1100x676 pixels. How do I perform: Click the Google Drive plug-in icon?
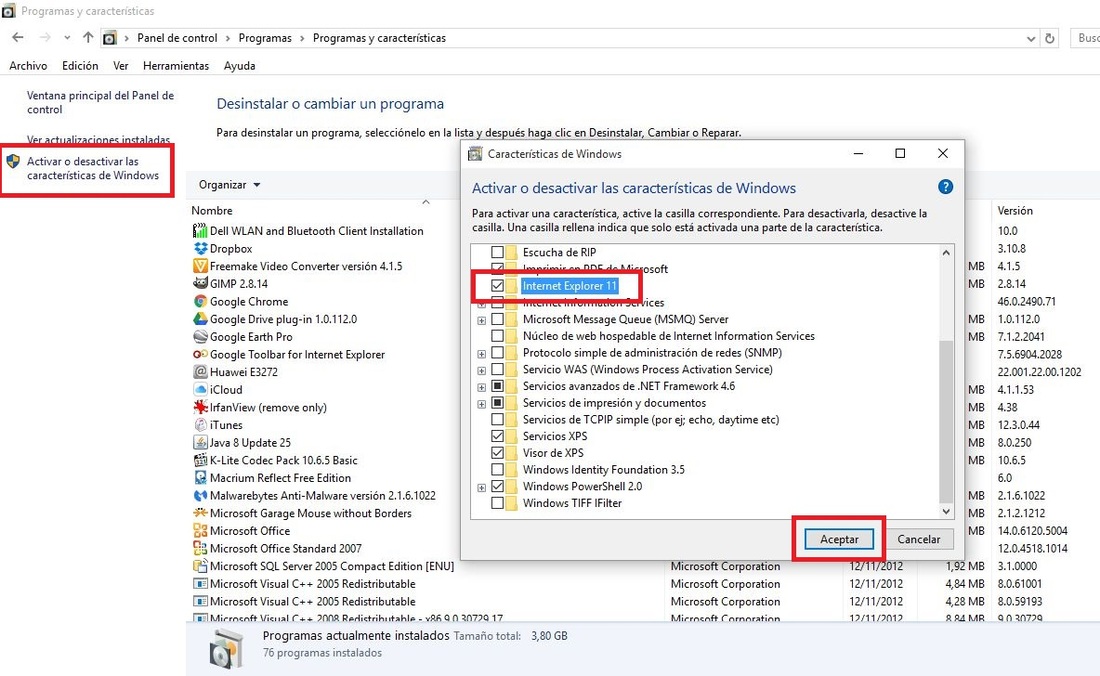point(200,319)
